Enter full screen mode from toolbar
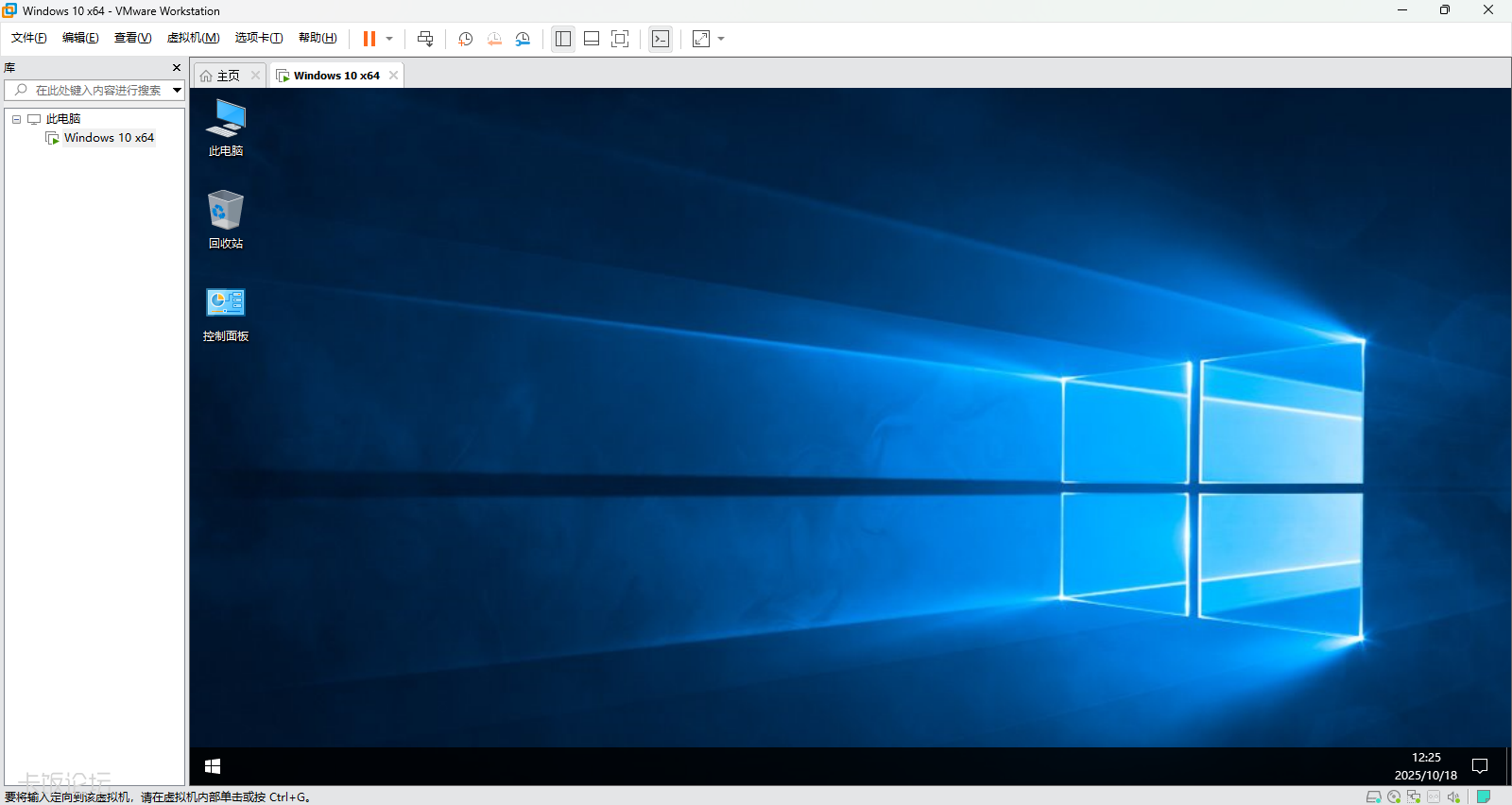This screenshot has height=805, width=1512. (620, 39)
